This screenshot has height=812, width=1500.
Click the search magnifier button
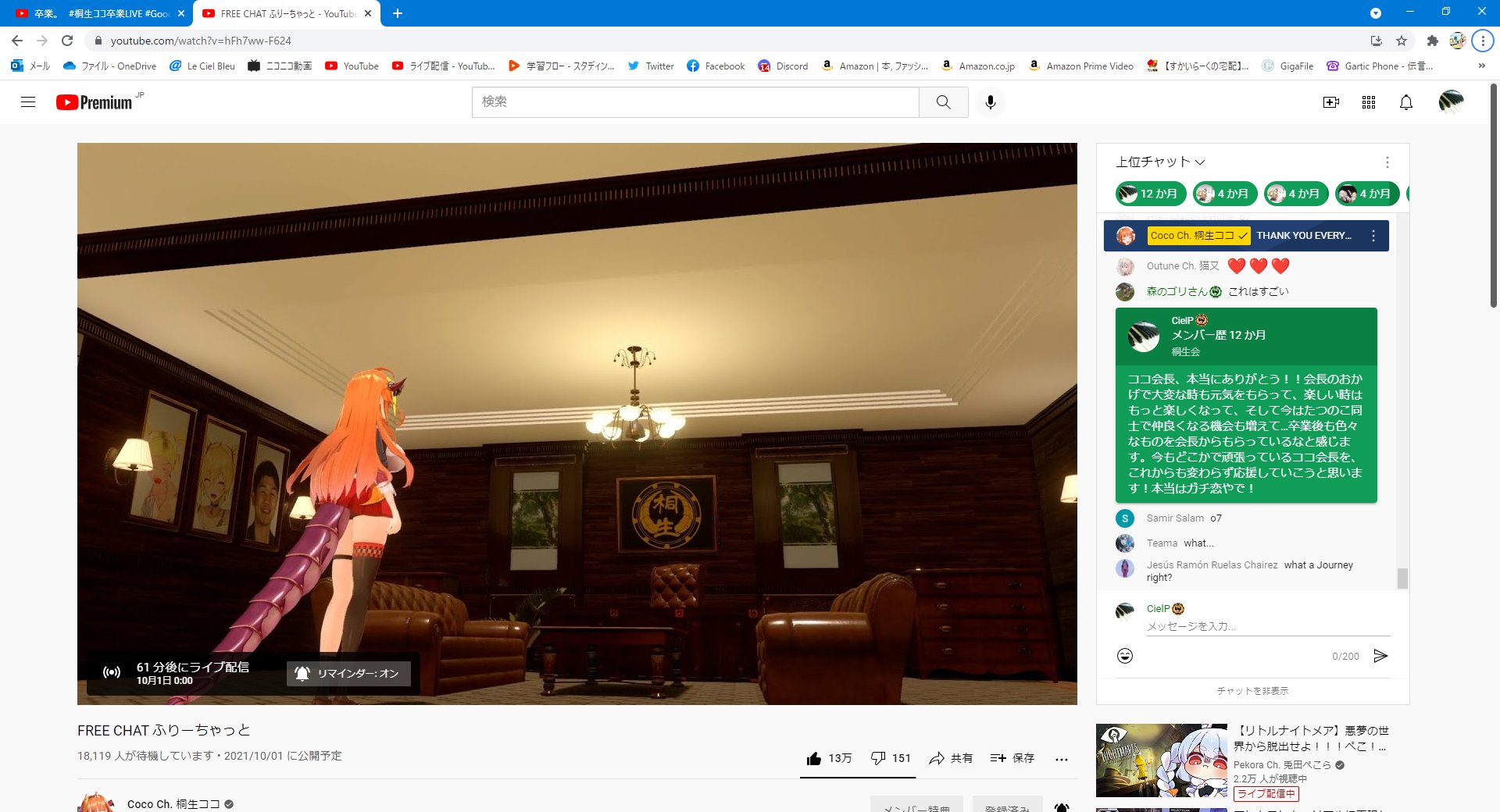944,102
